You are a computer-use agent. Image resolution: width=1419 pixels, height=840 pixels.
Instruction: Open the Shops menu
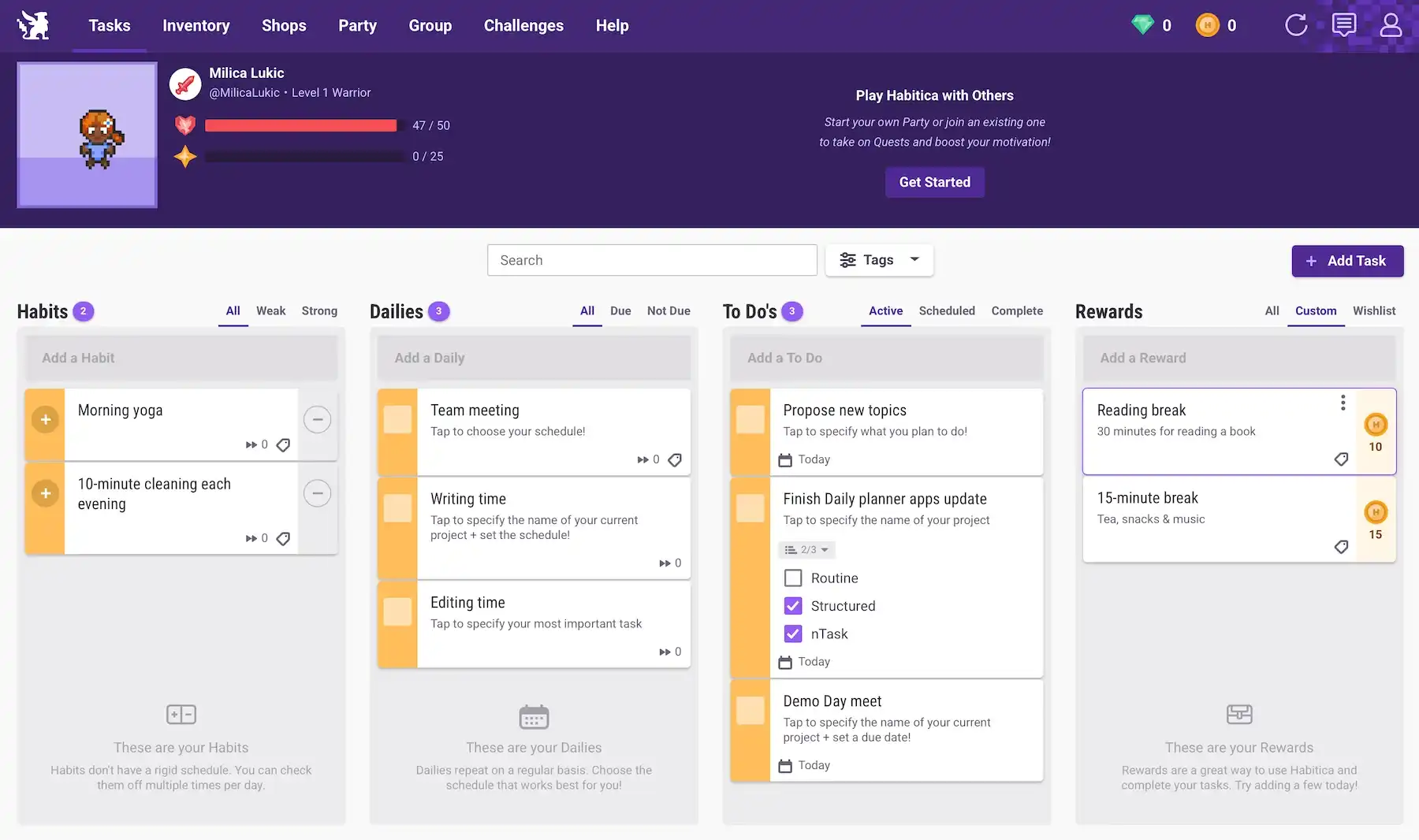[x=284, y=25]
